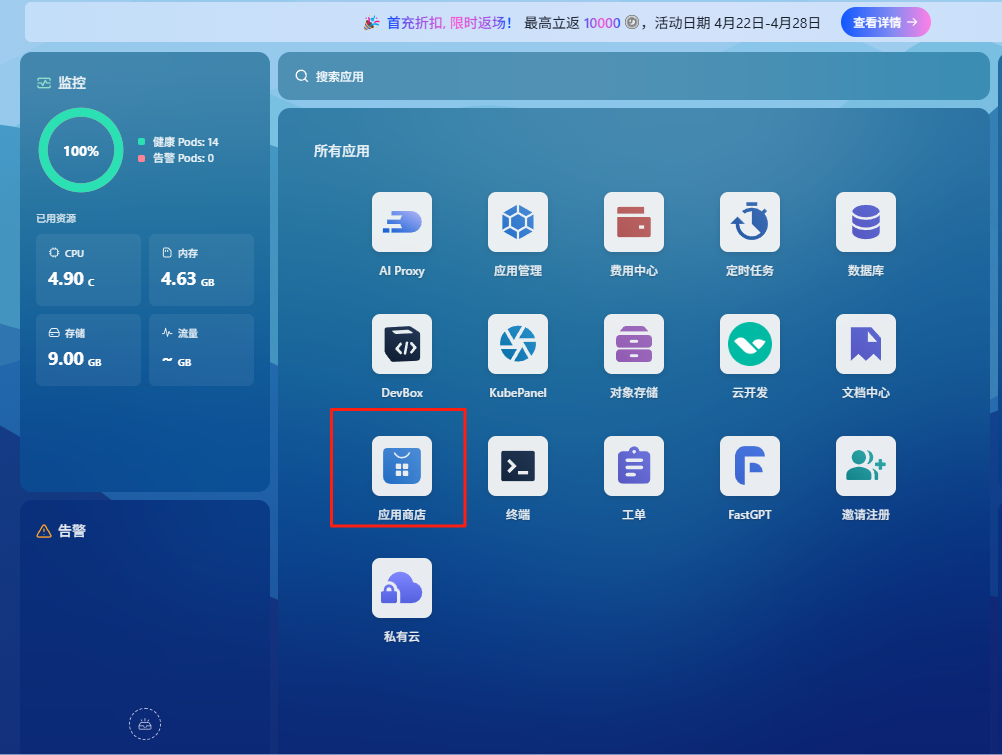1002x755 pixels.
Task: Open 费用中心 billing center
Action: pos(634,222)
